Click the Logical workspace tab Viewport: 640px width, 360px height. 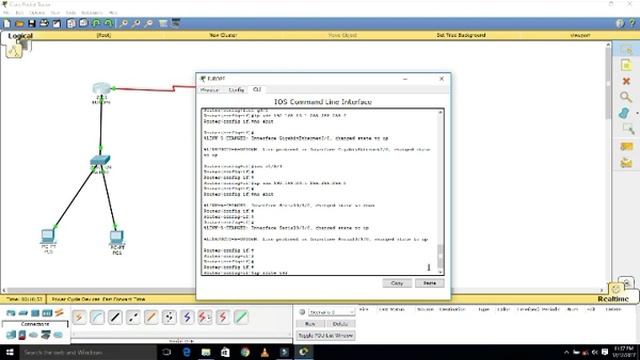20,36
